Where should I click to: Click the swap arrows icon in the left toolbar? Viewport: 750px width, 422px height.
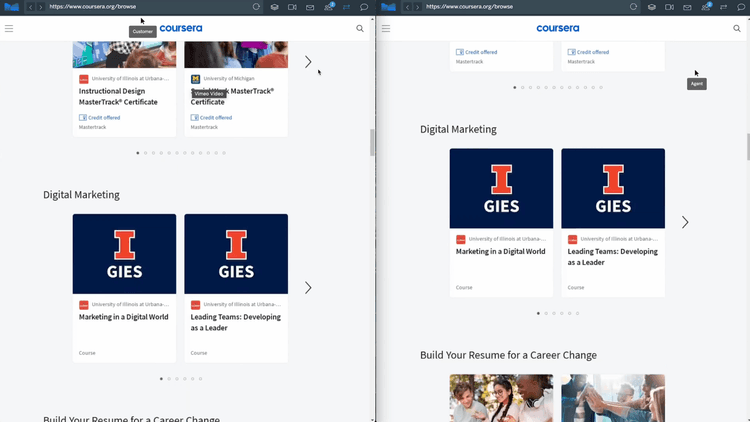pos(347,7)
